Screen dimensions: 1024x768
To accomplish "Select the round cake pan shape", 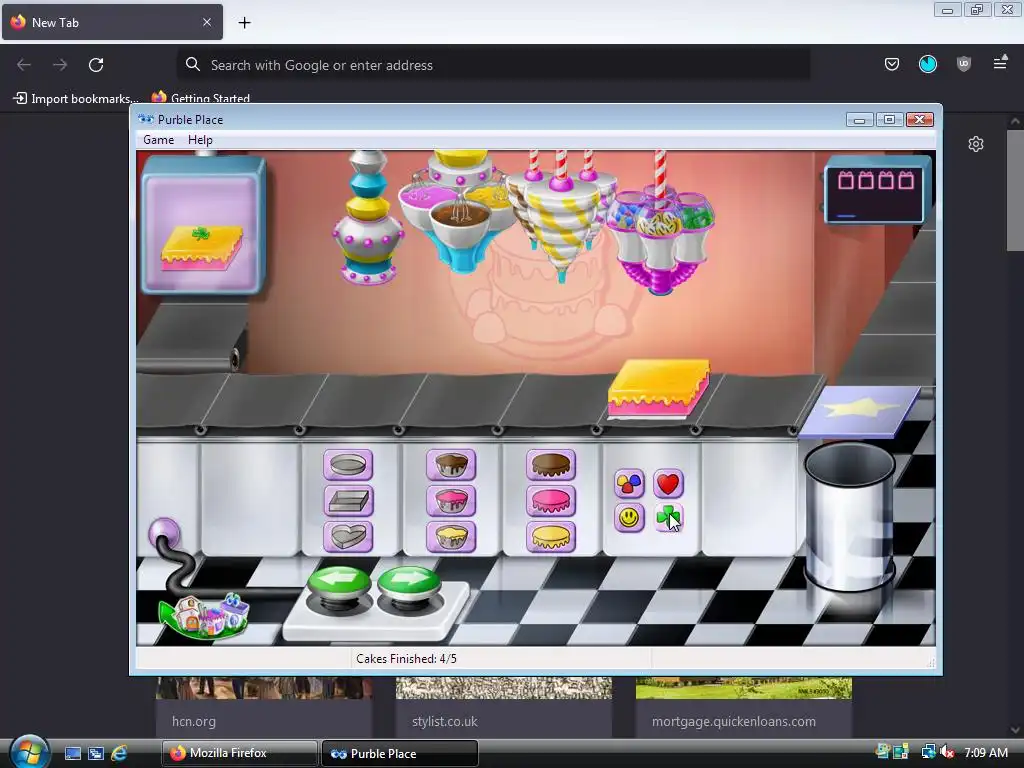I will tap(348, 465).
